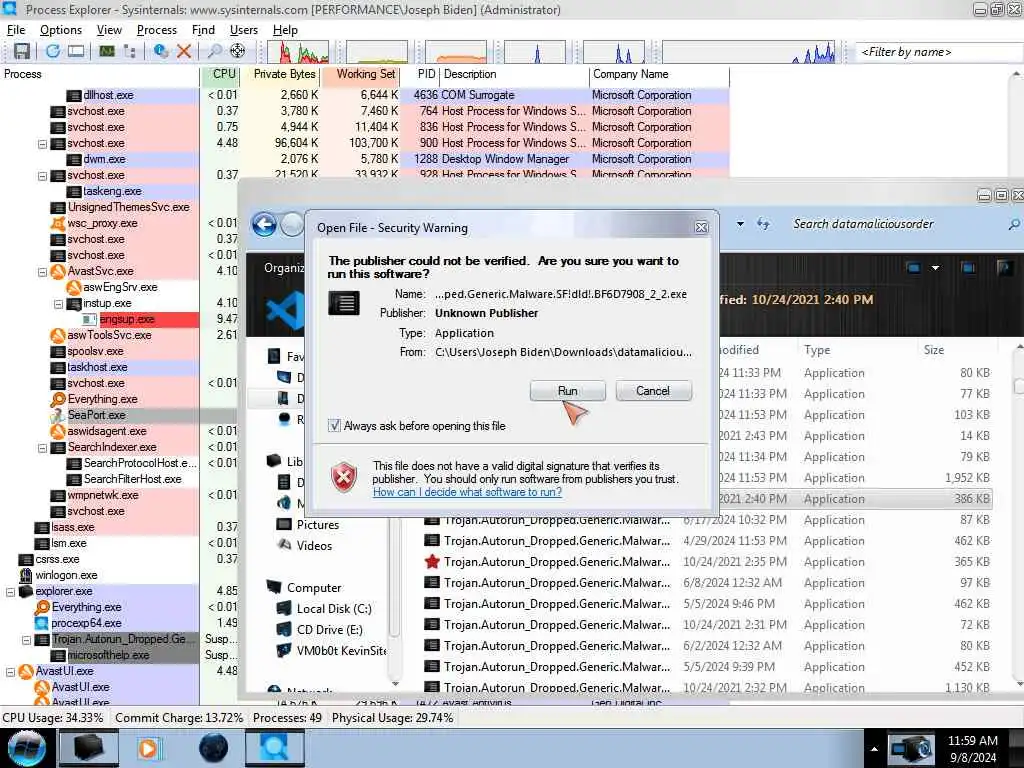Open the Find menu
Screen dimensions: 1024x768
click(203, 30)
